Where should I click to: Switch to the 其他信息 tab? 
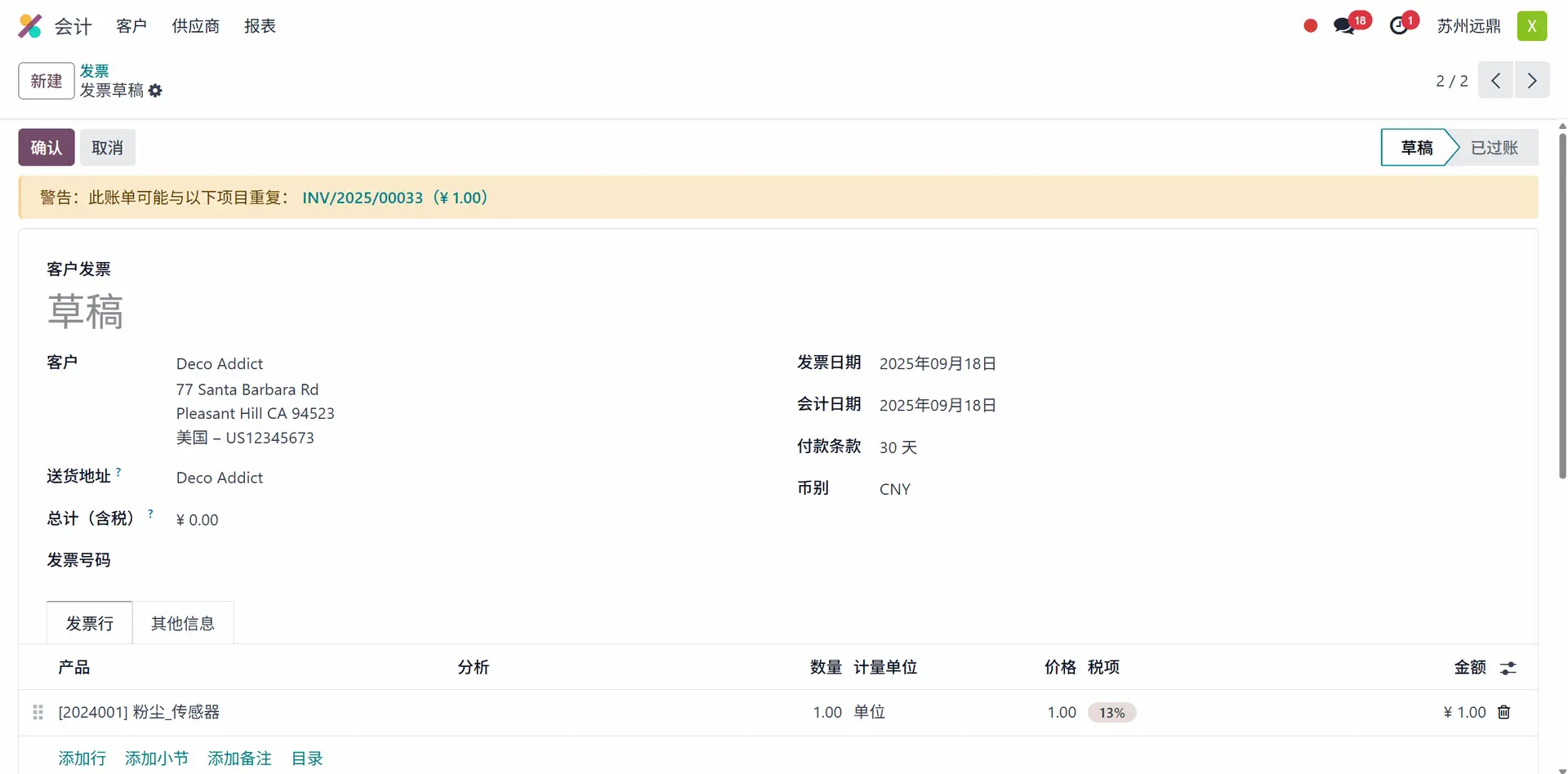pyautogui.click(x=182, y=624)
